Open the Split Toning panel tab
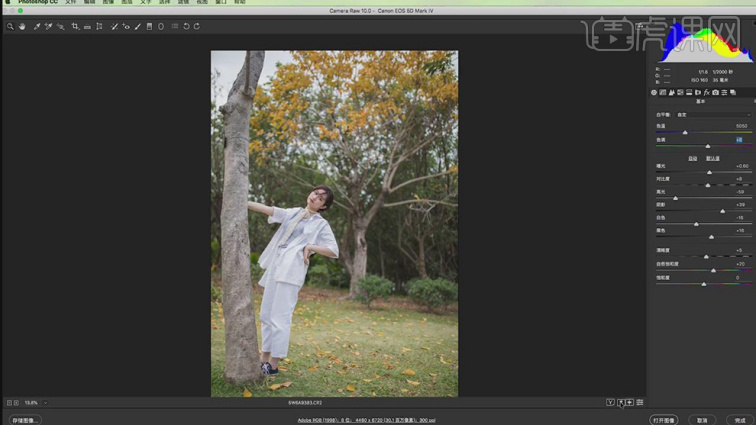Image resolution: width=756 pixels, height=426 pixels. (689, 93)
